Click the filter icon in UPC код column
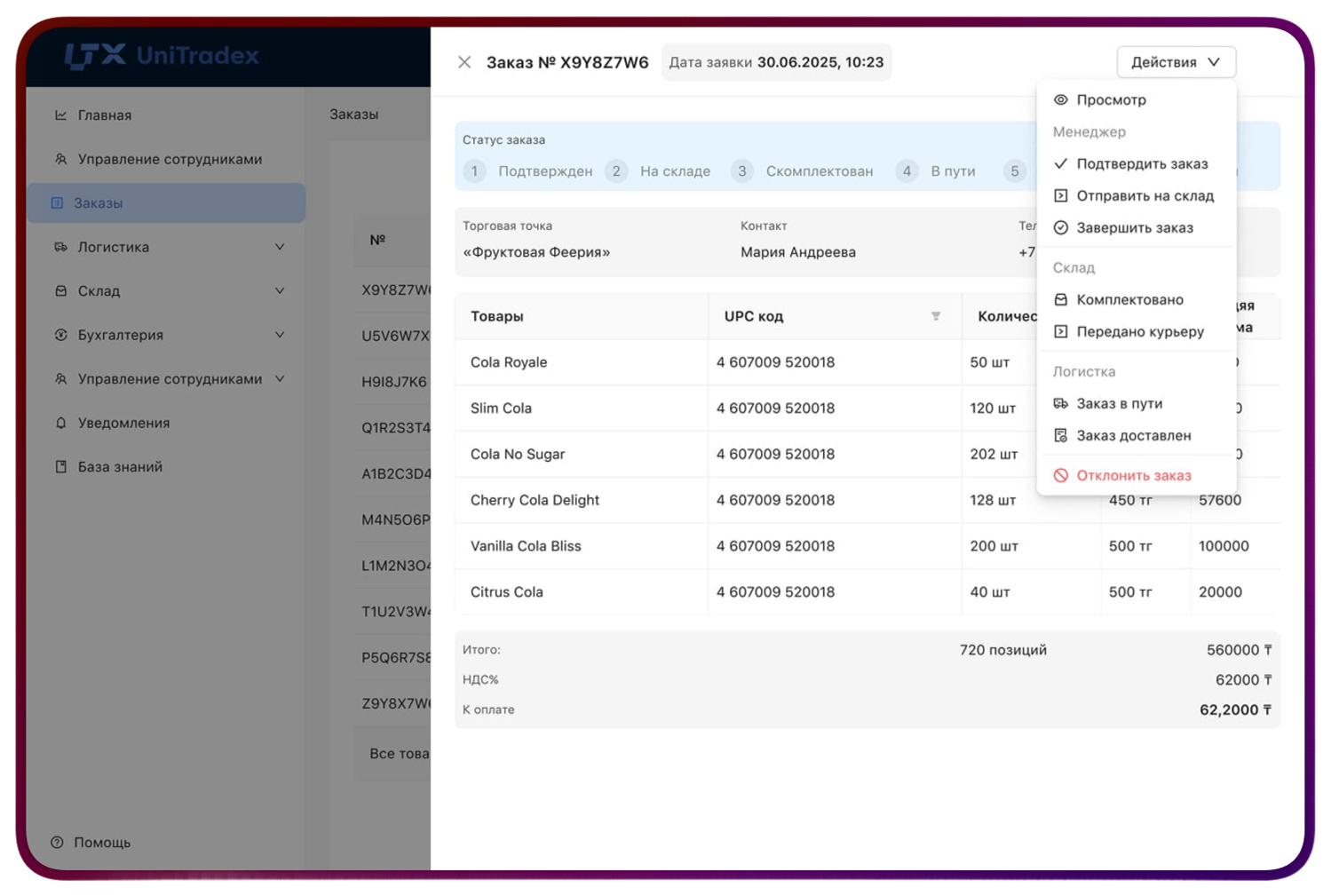The height and width of the screenshot is (896, 1331). [x=935, y=316]
